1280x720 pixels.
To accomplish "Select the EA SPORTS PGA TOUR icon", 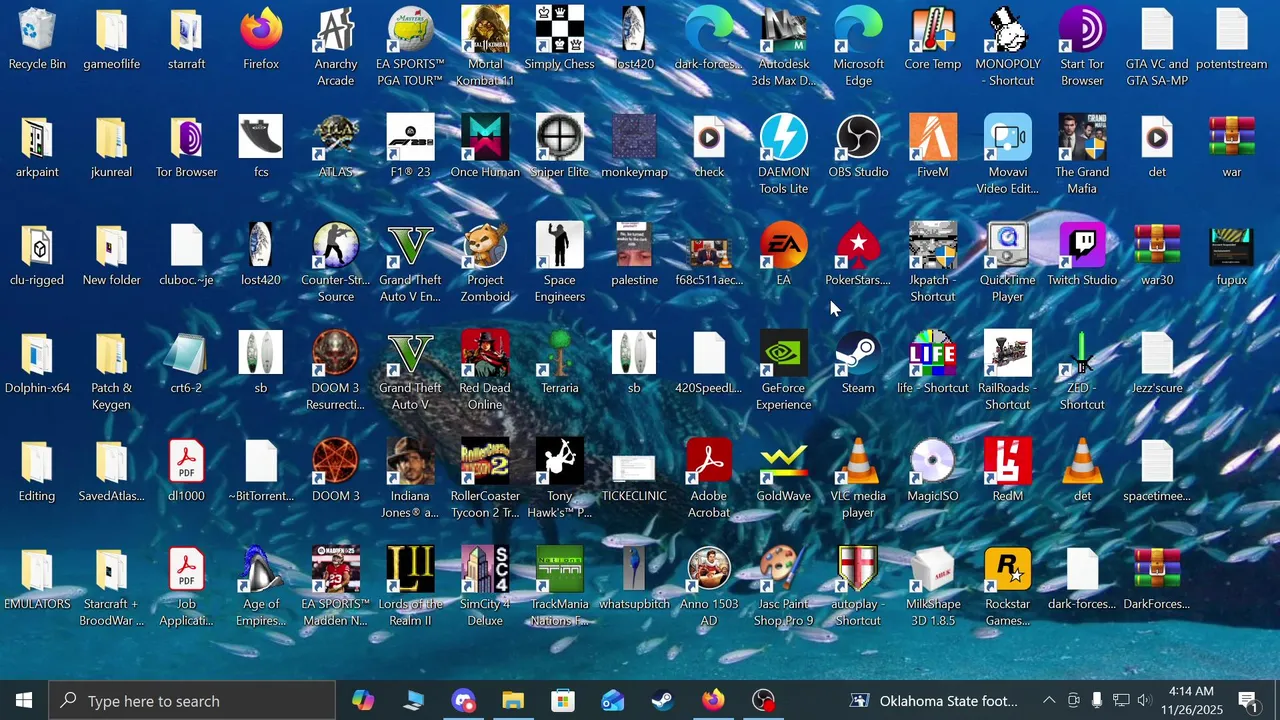I will tap(410, 48).
